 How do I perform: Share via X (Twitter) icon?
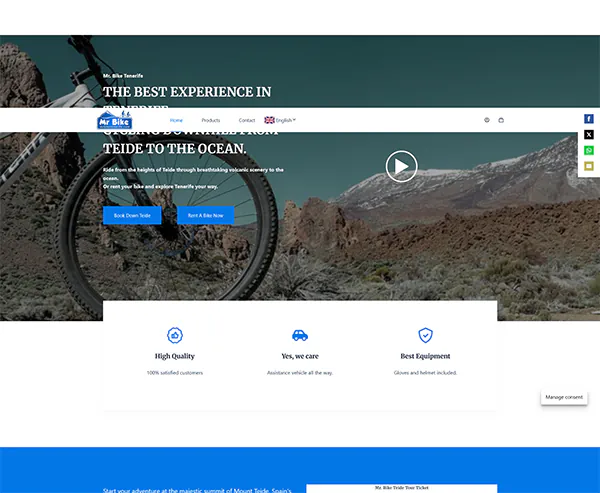(x=589, y=134)
